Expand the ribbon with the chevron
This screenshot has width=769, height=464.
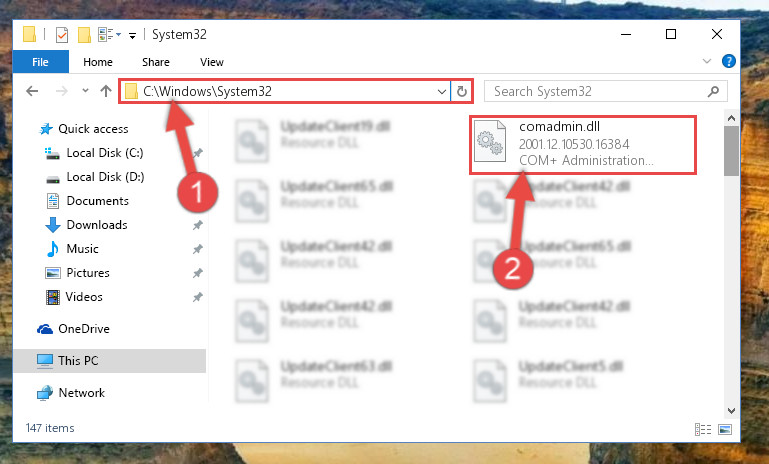point(707,61)
